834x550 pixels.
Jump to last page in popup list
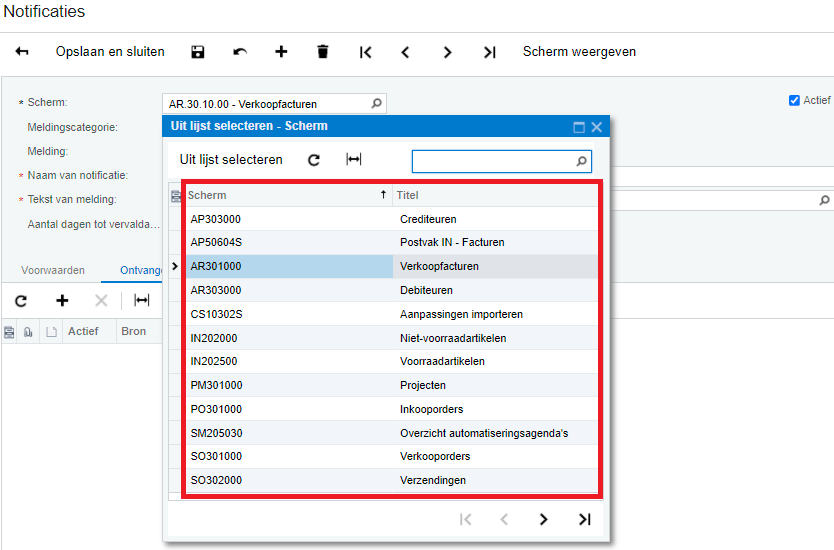coord(585,519)
